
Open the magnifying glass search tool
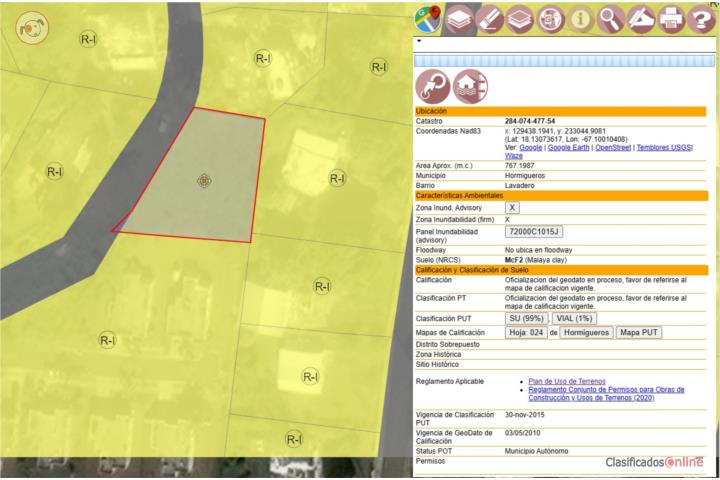[x=611, y=19]
